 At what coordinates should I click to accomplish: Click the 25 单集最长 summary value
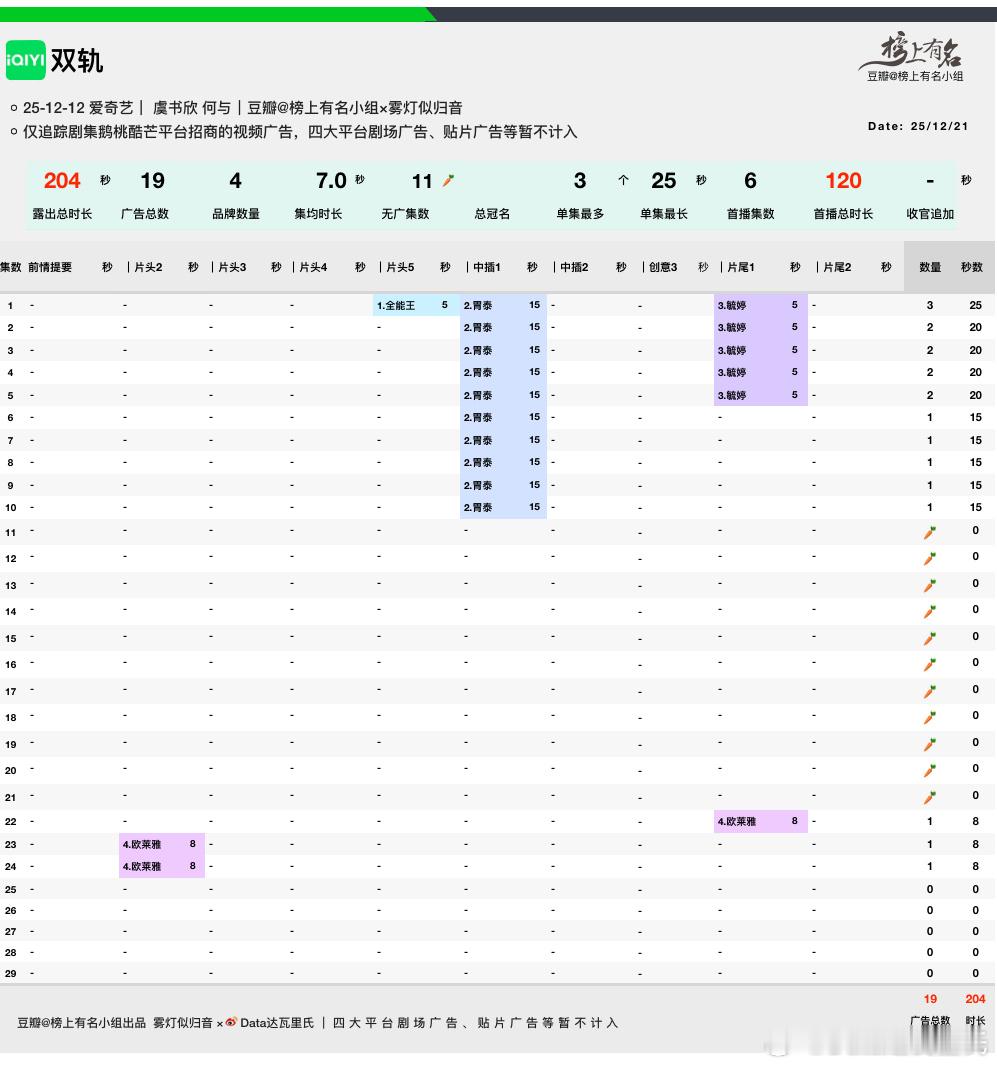(x=663, y=180)
